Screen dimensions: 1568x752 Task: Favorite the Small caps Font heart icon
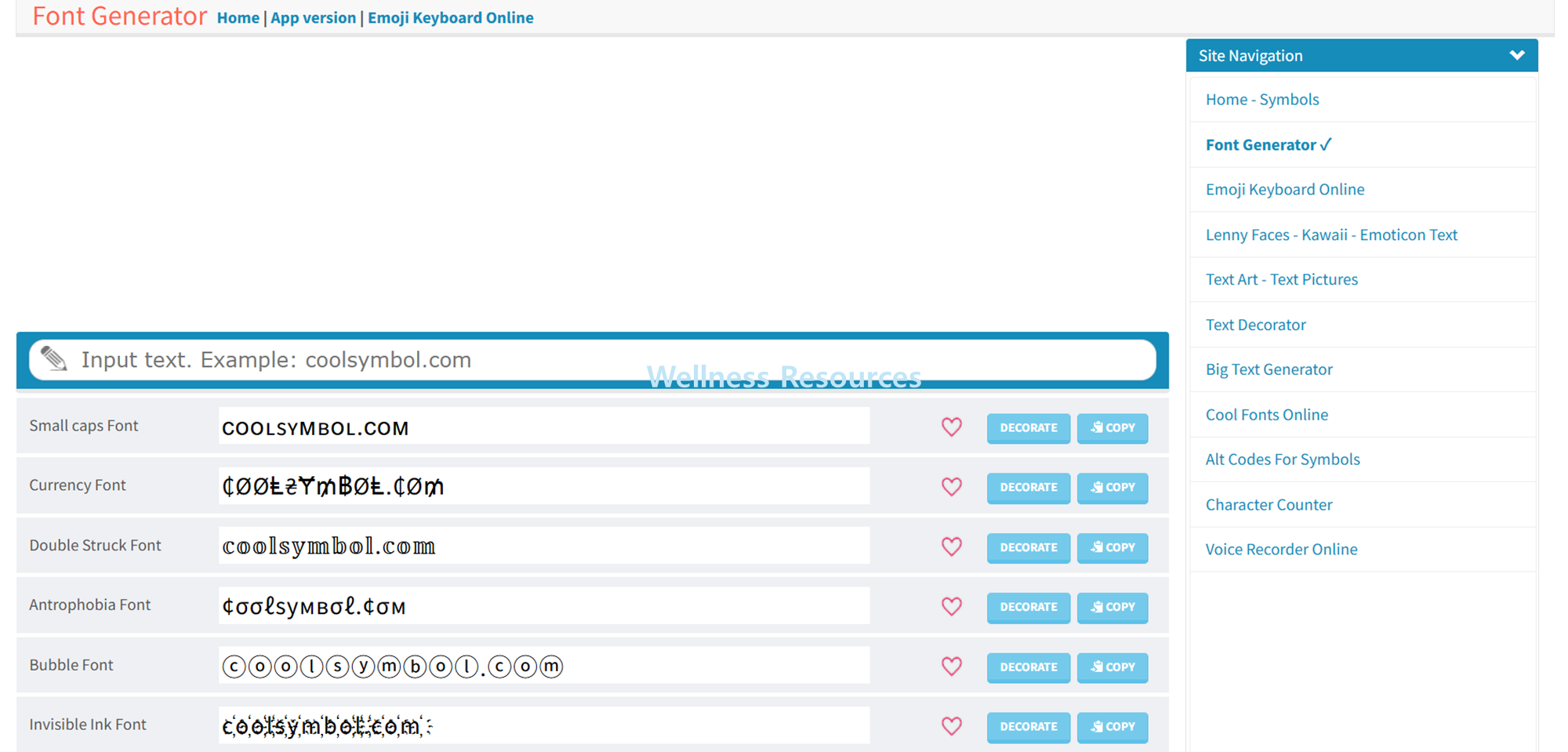(951, 427)
